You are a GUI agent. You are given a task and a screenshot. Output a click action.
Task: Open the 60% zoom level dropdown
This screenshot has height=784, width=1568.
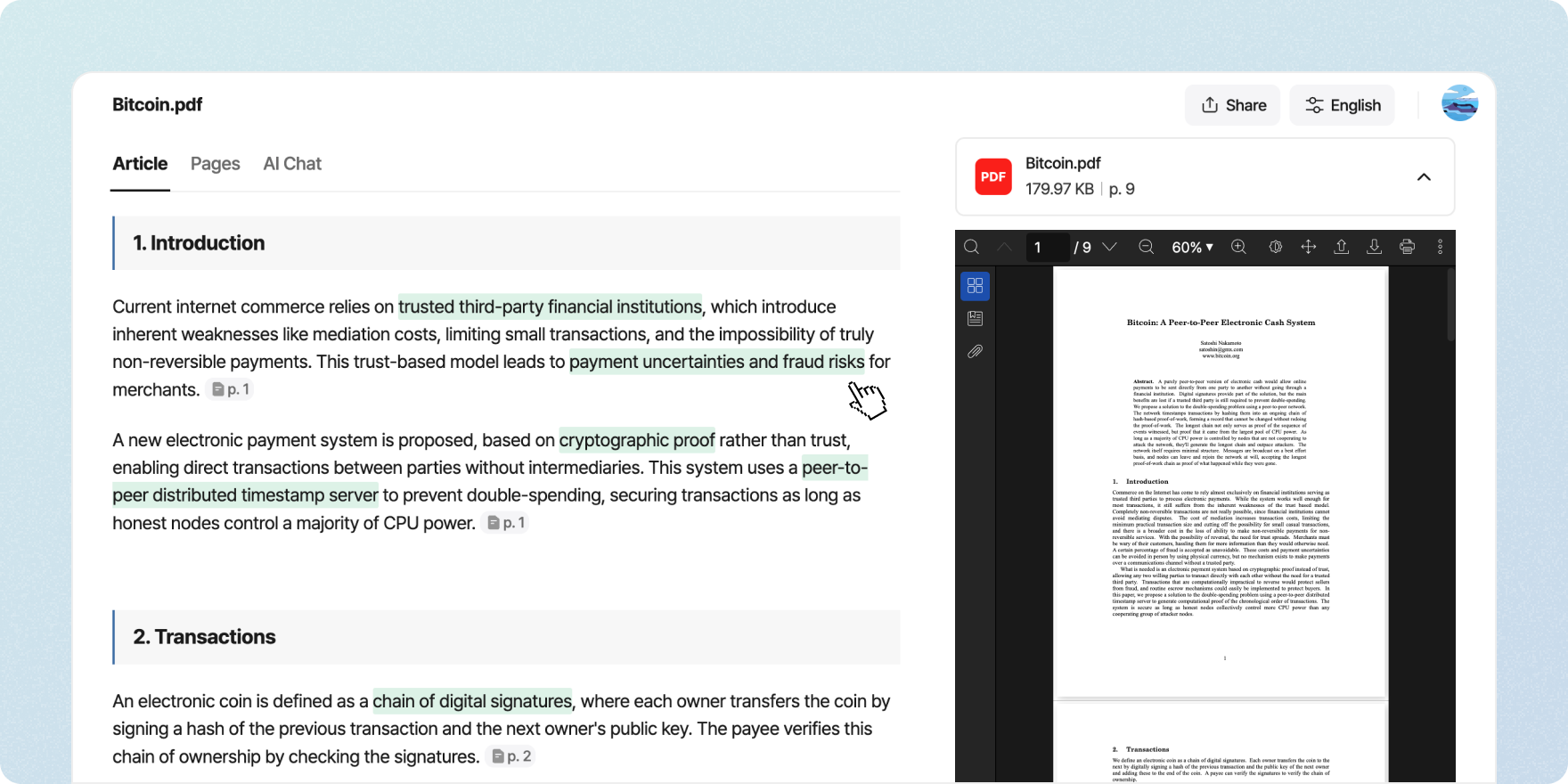tap(1192, 248)
